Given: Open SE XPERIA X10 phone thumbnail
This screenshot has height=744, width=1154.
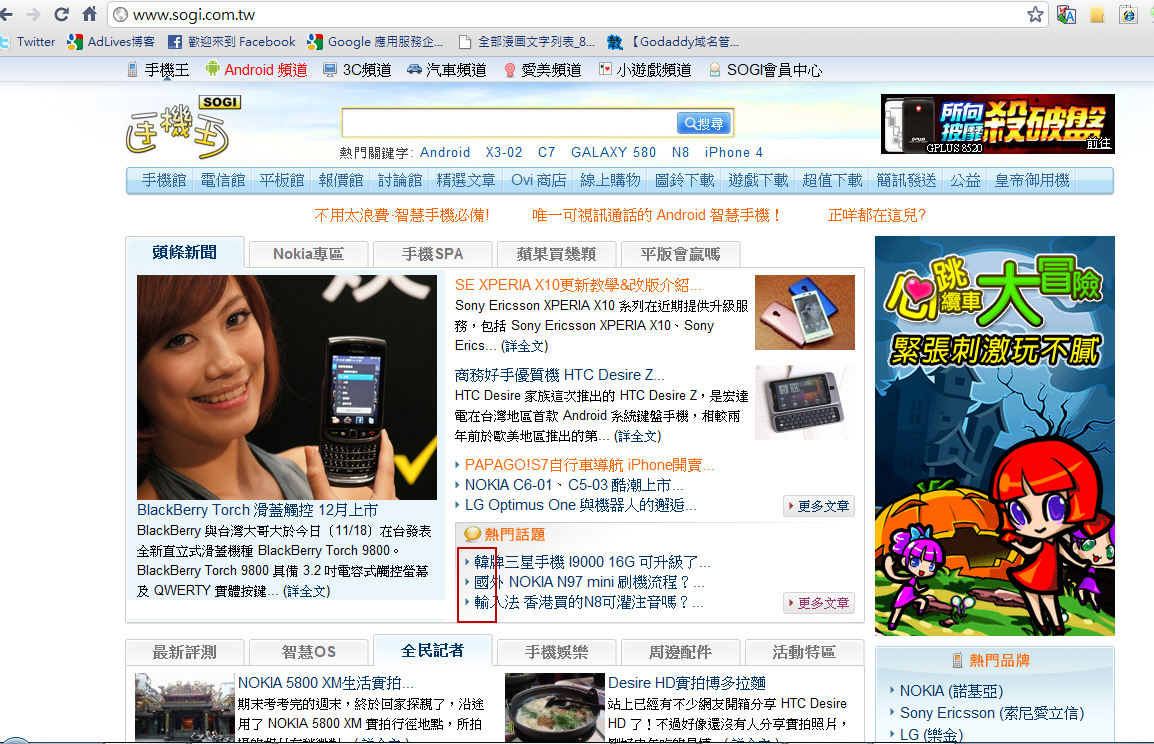Looking at the screenshot, I should (x=804, y=312).
